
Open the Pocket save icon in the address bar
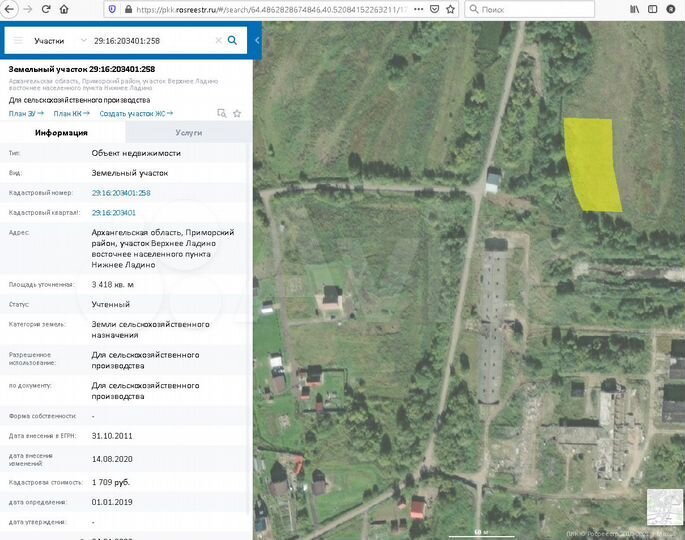coord(434,9)
